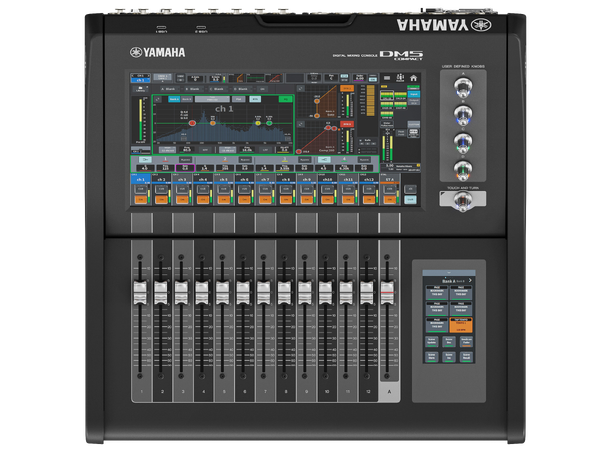Switch meter view to Output
The height and width of the screenshot is (450, 610).
coord(414,102)
